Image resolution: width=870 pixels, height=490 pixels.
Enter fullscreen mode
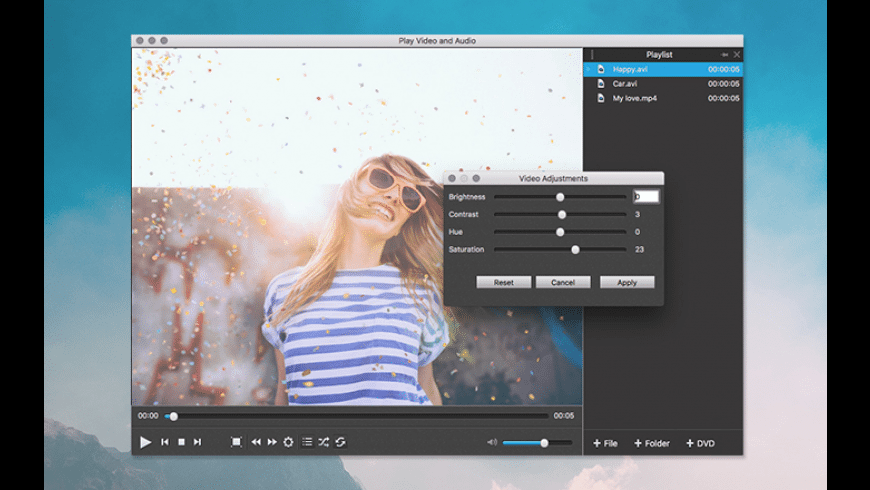click(x=237, y=442)
